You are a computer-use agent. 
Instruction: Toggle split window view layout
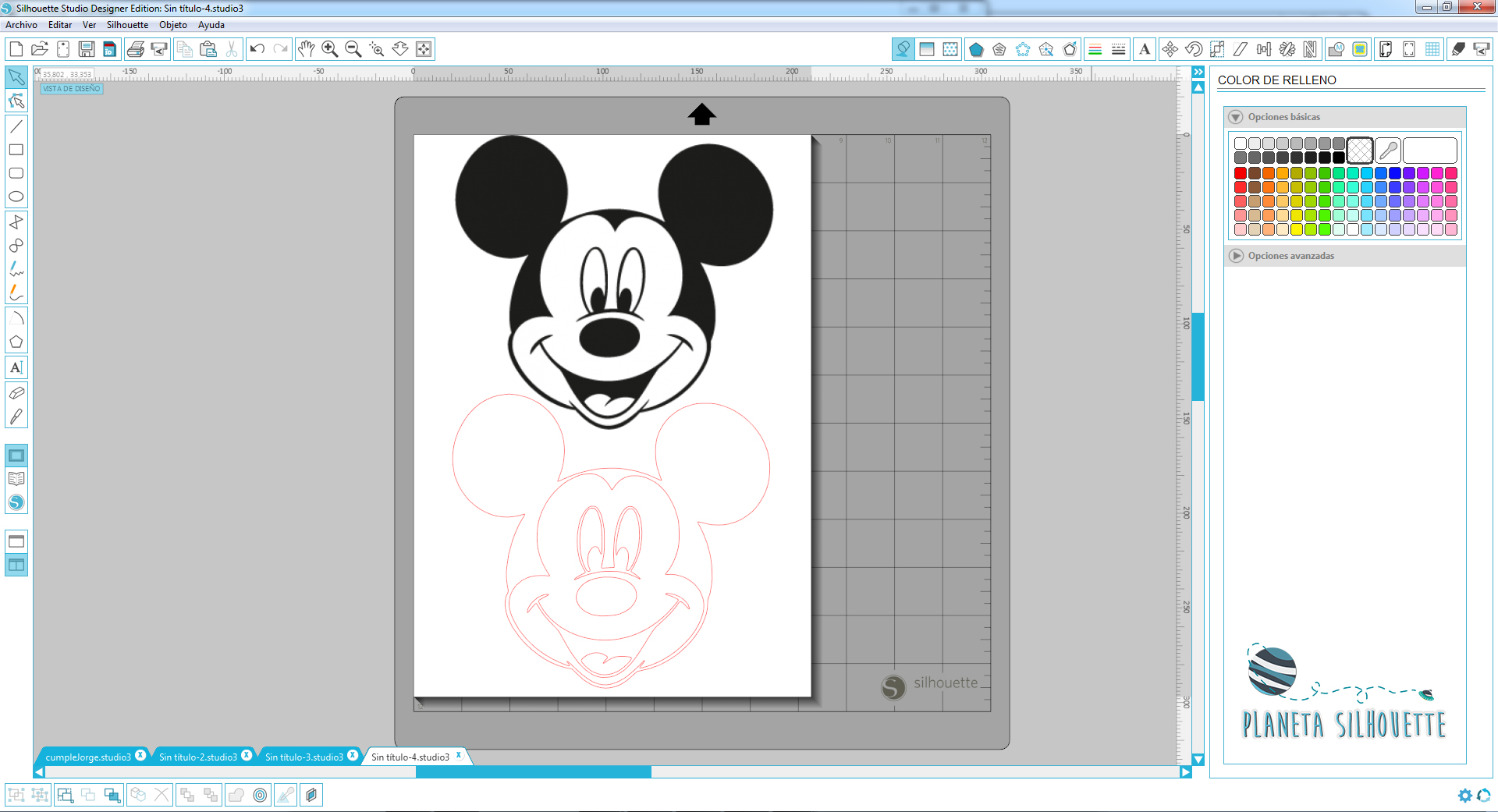(16, 565)
